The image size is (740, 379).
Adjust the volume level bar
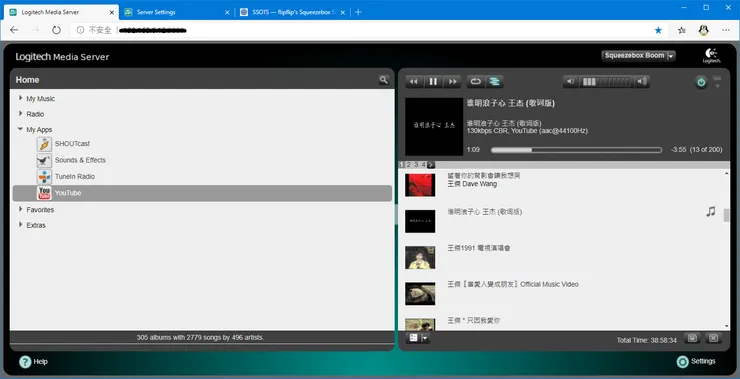(x=606, y=82)
